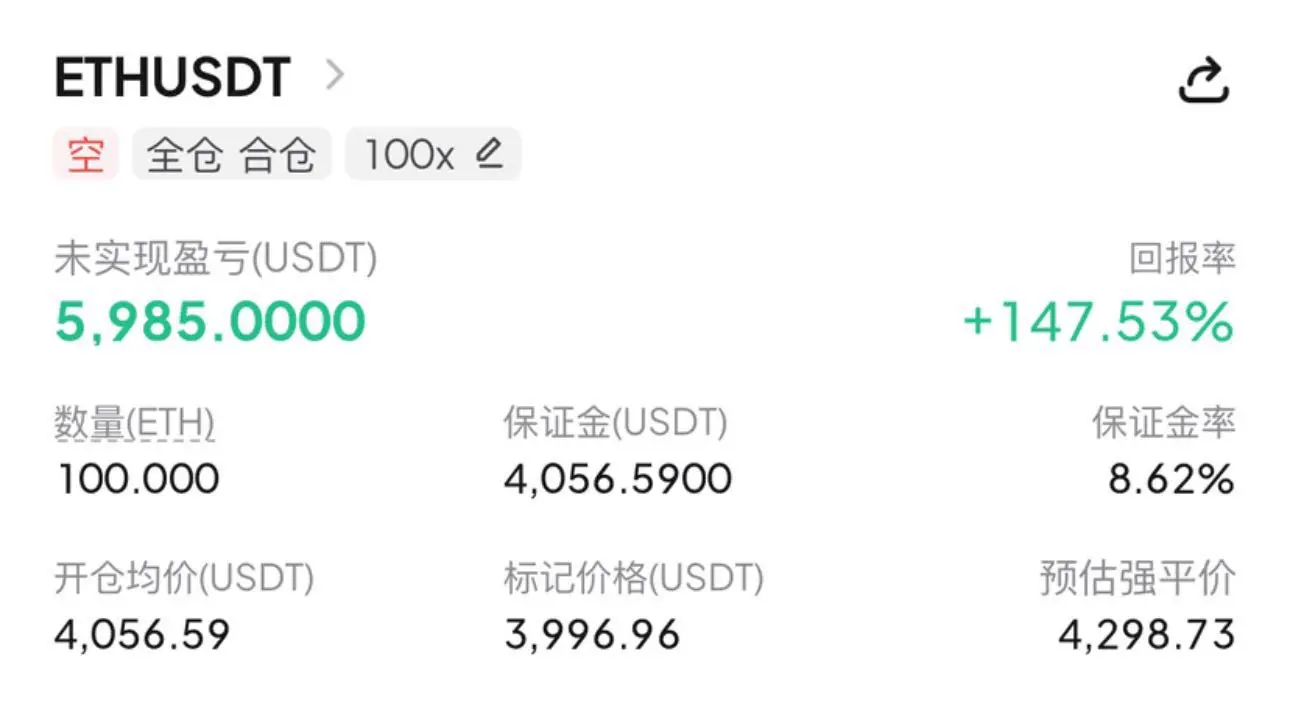Open the 100x leverage selector
The image size is (1290, 710).
433,154
